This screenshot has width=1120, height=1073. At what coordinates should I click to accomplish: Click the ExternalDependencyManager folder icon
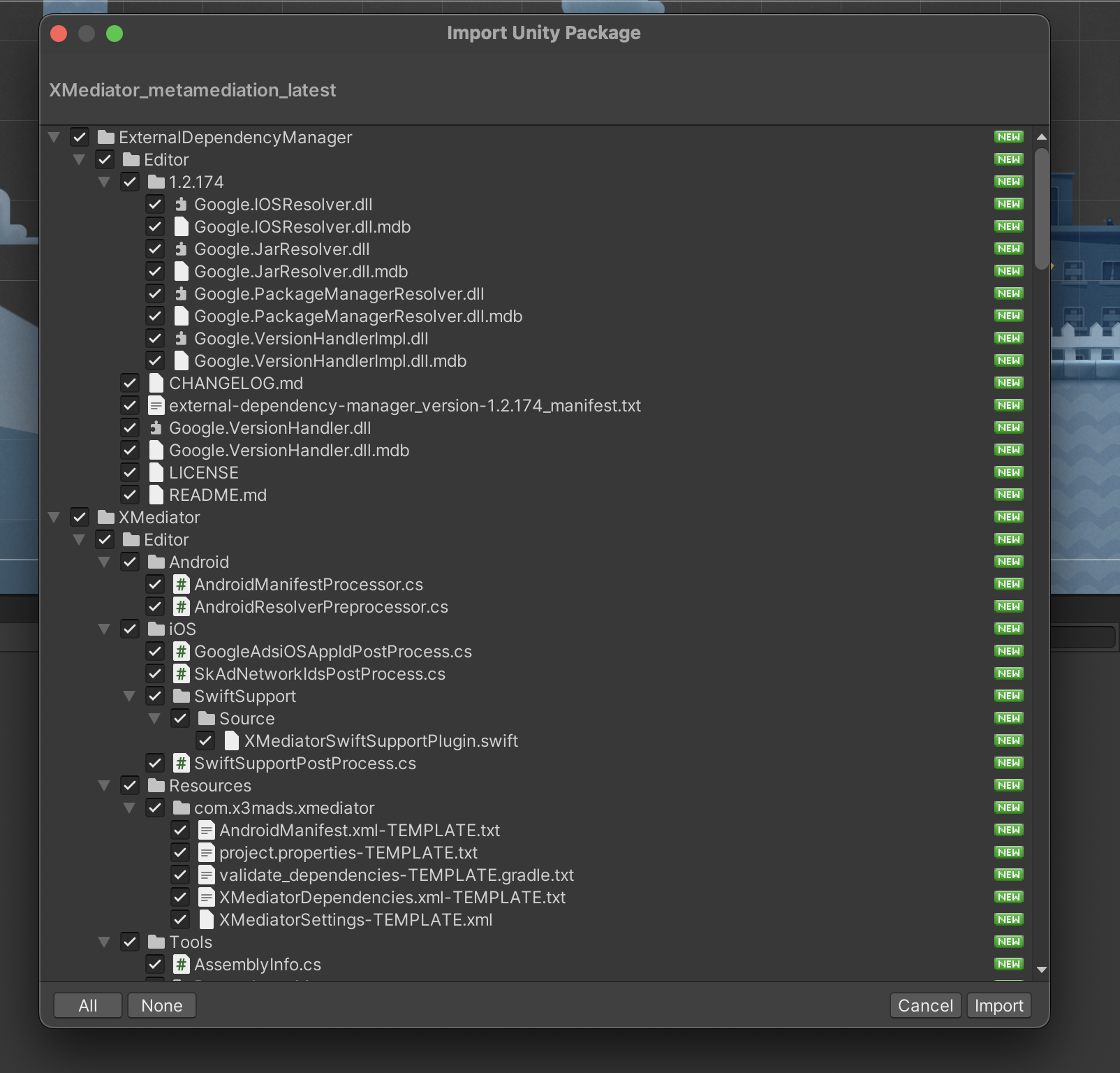[106, 137]
